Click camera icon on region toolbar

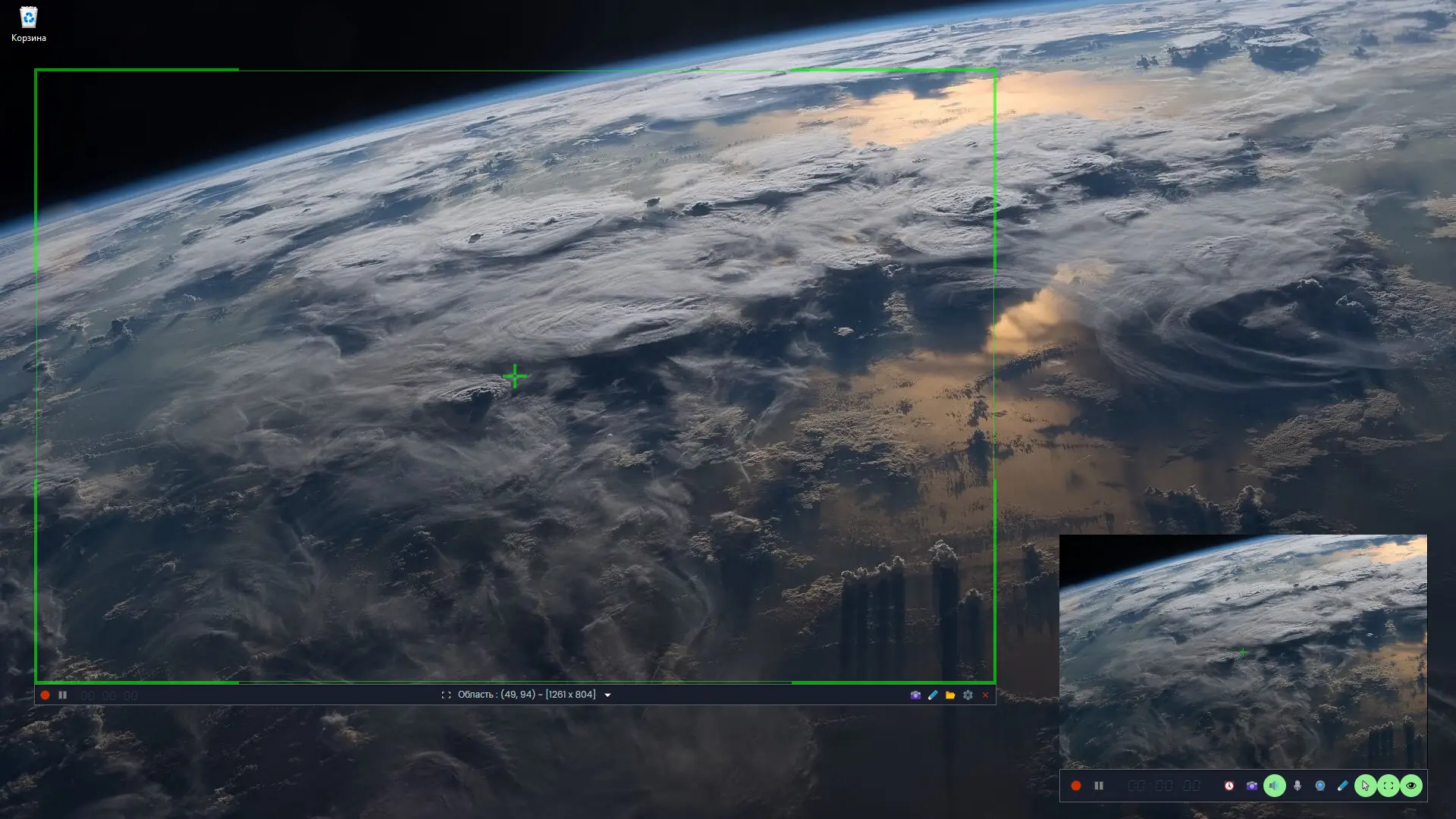click(915, 695)
